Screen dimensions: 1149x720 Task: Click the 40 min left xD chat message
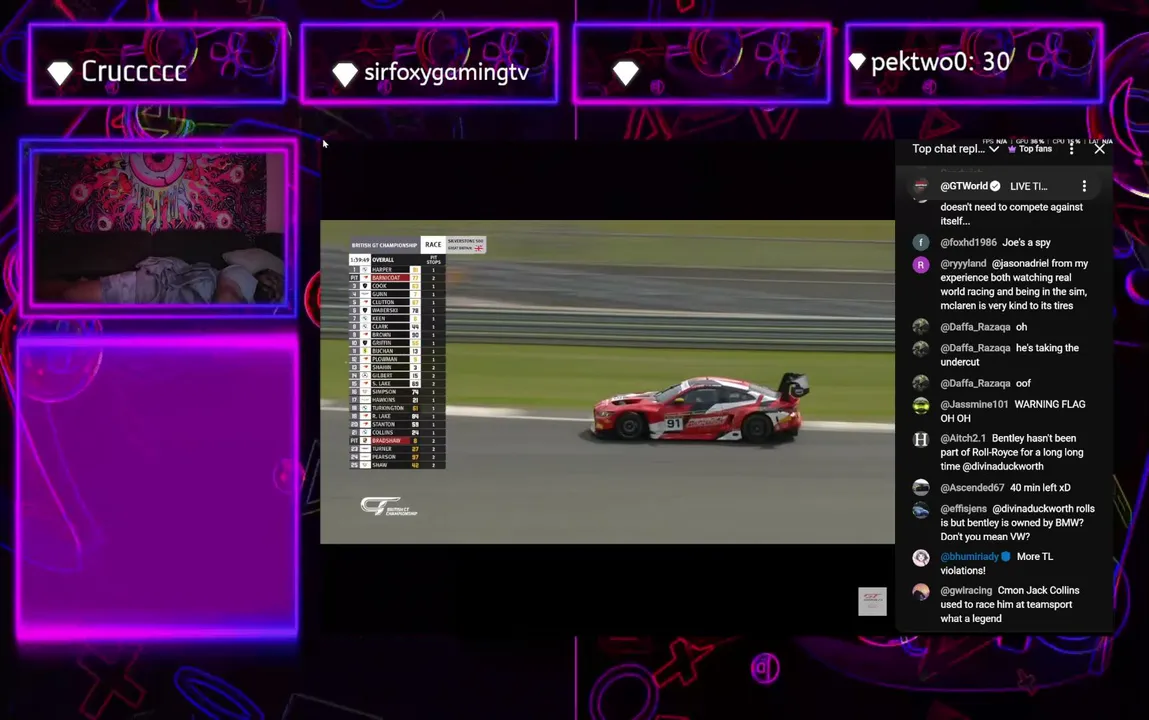(1040, 488)
